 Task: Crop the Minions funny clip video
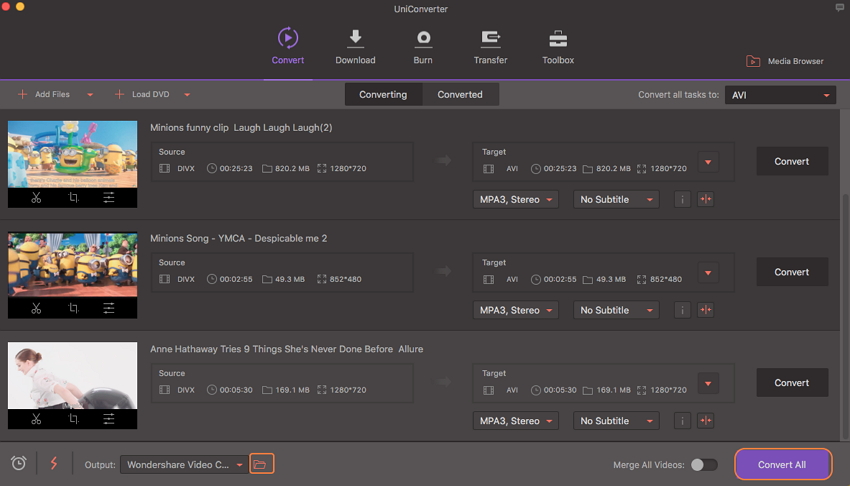tap(73, 198)
